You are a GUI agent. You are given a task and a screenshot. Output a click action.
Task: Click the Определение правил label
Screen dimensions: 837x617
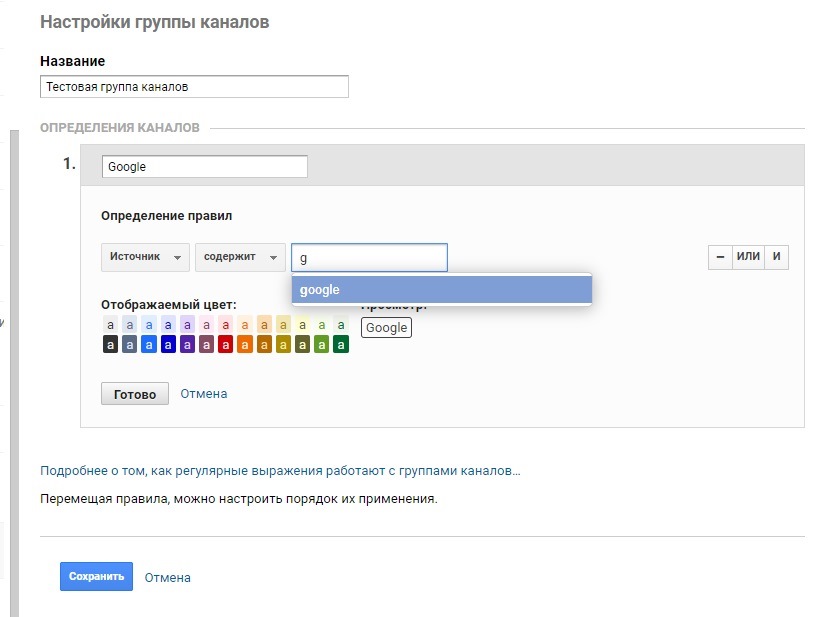(x=167, y=216)
